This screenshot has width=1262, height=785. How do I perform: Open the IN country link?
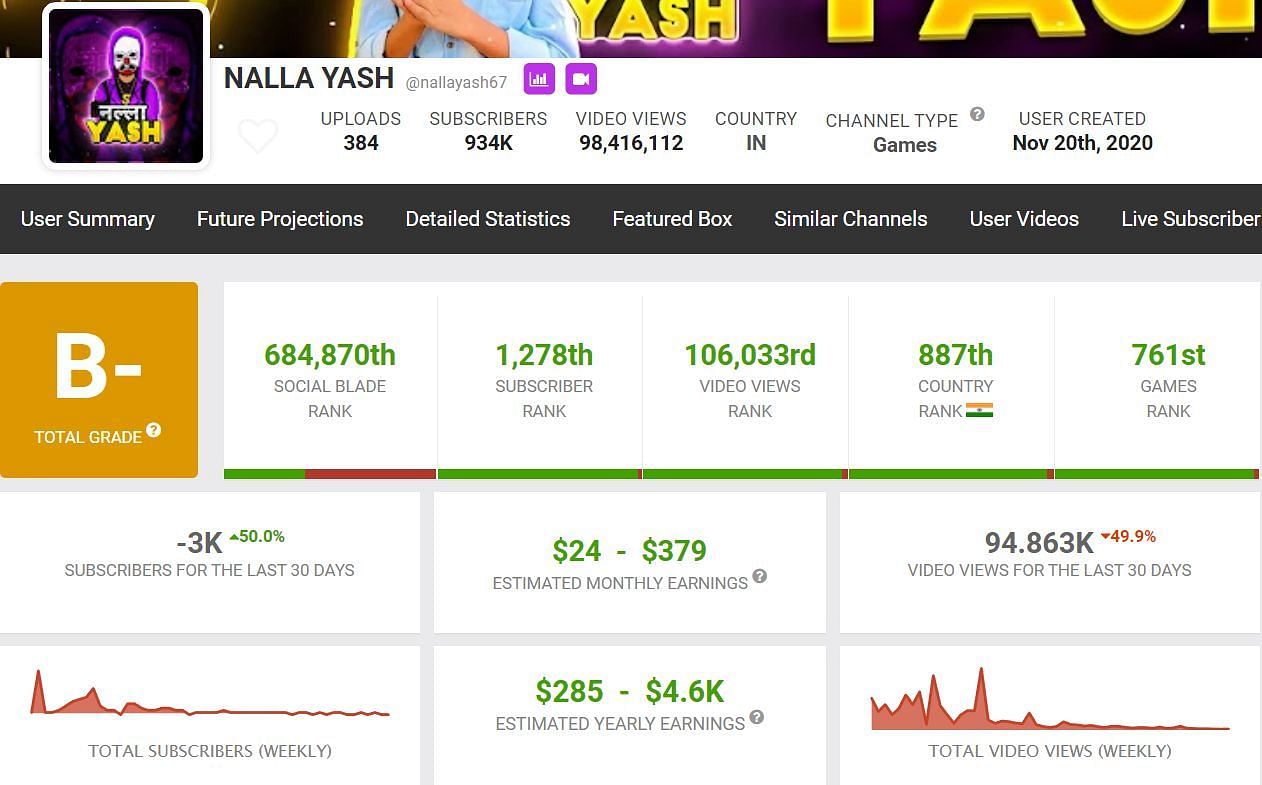click(x=756, y=143)
